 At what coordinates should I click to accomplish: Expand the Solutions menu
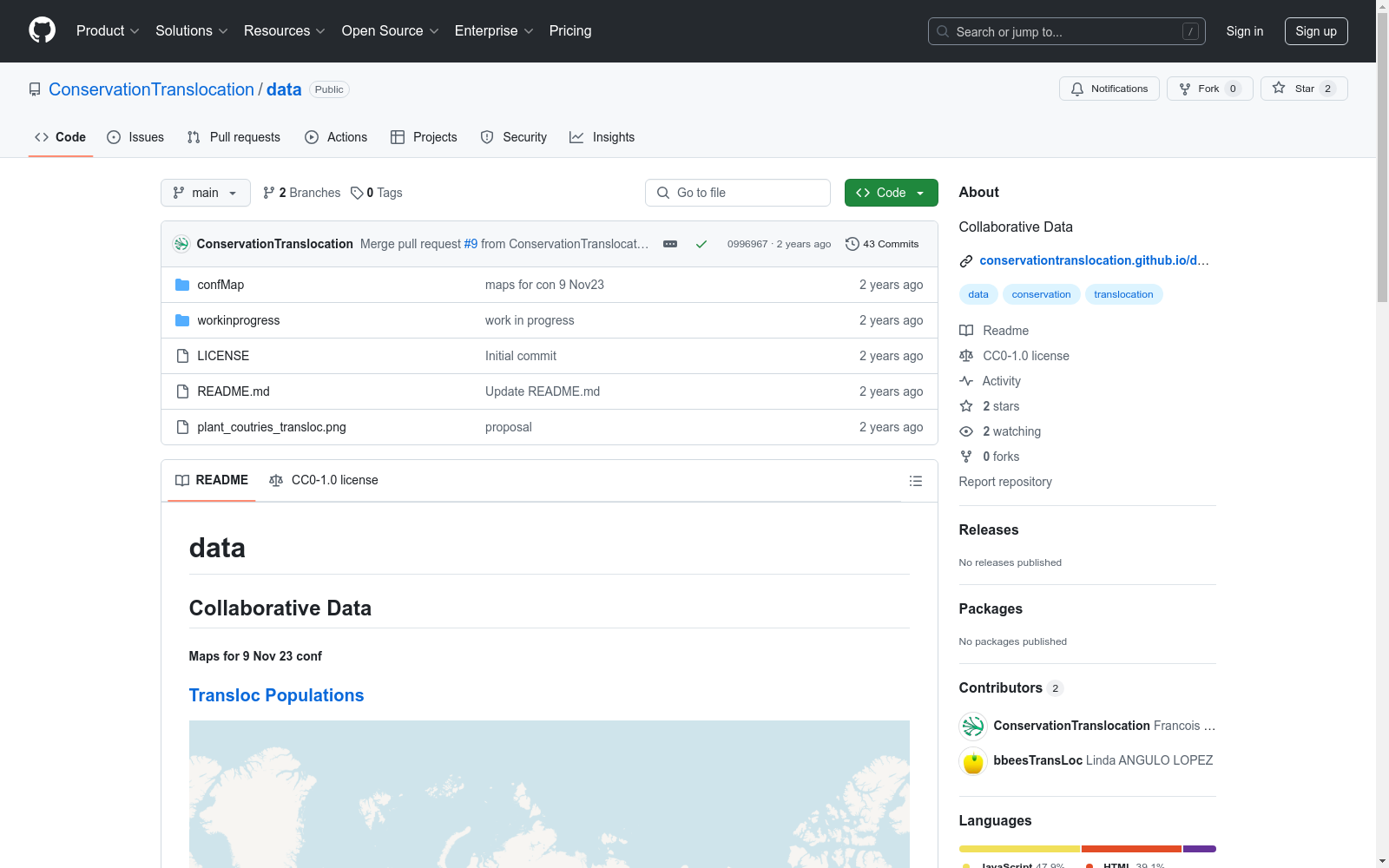pyautogui.click(x=192, y=31)
